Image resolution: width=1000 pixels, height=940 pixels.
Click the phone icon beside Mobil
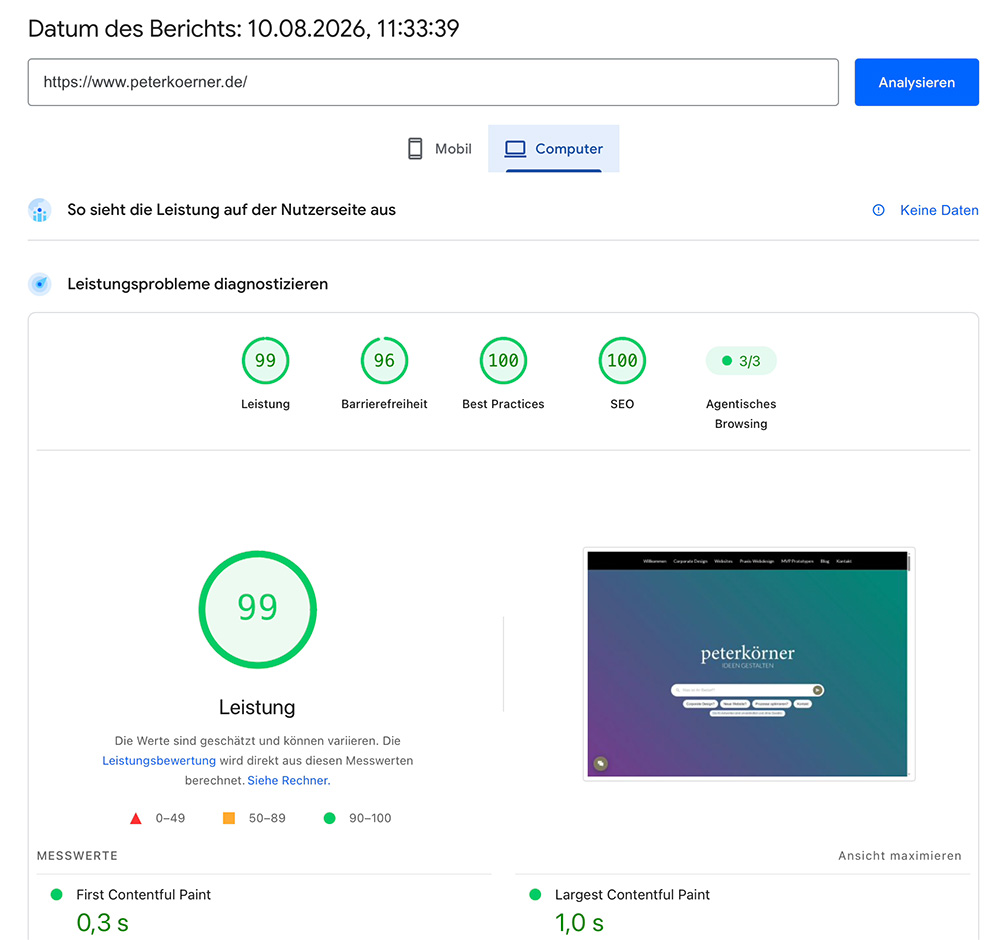(415, 149)
